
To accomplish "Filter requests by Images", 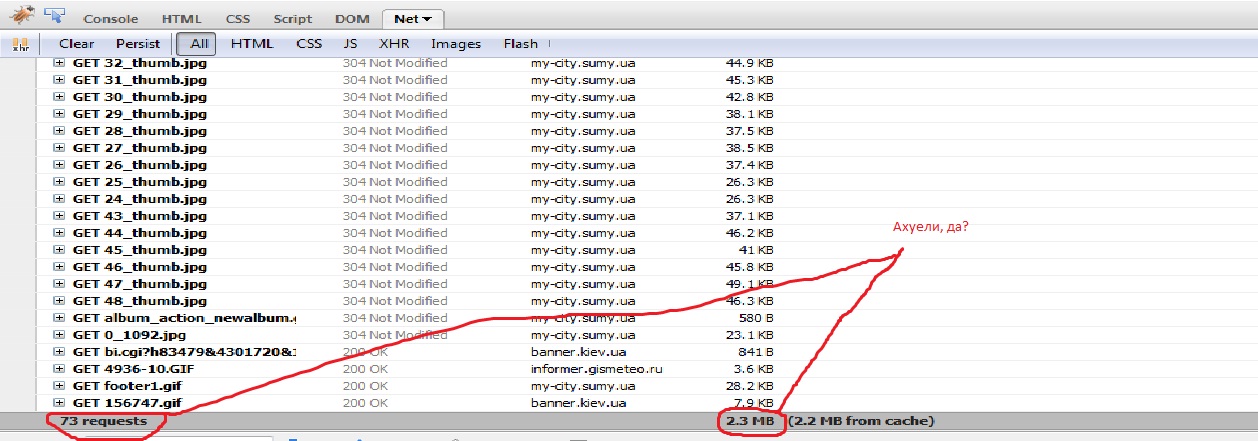I will 456,44.
